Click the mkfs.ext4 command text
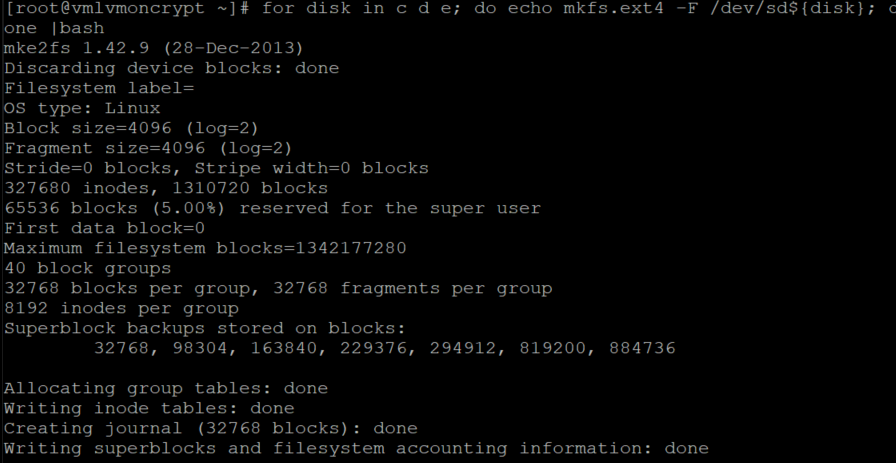 coord(584,8)
